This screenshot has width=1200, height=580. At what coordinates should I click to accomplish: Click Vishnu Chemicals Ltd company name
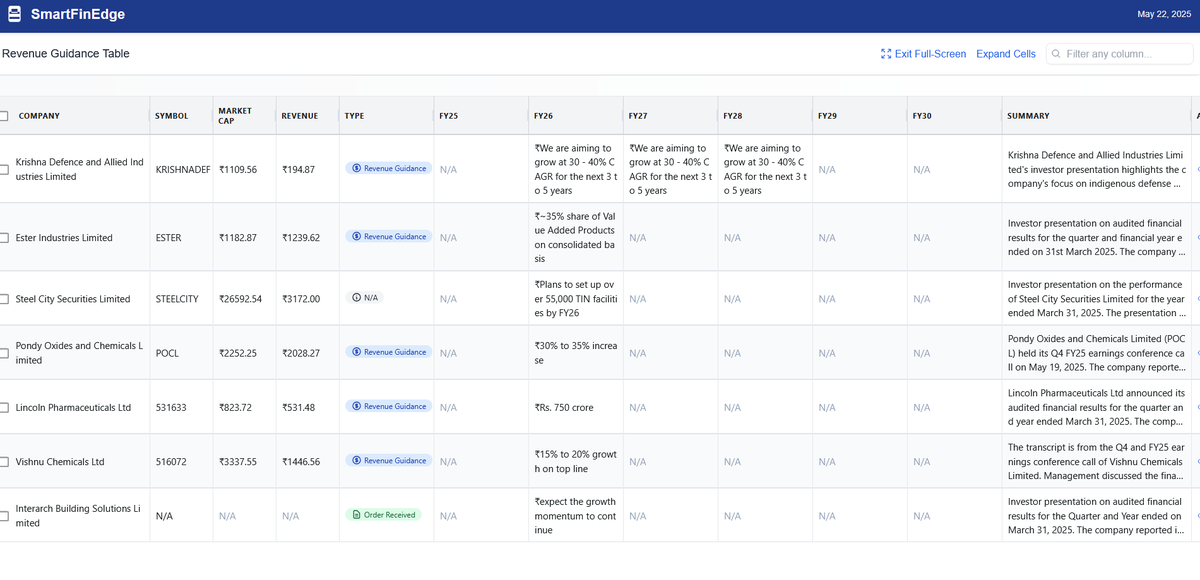60,462
